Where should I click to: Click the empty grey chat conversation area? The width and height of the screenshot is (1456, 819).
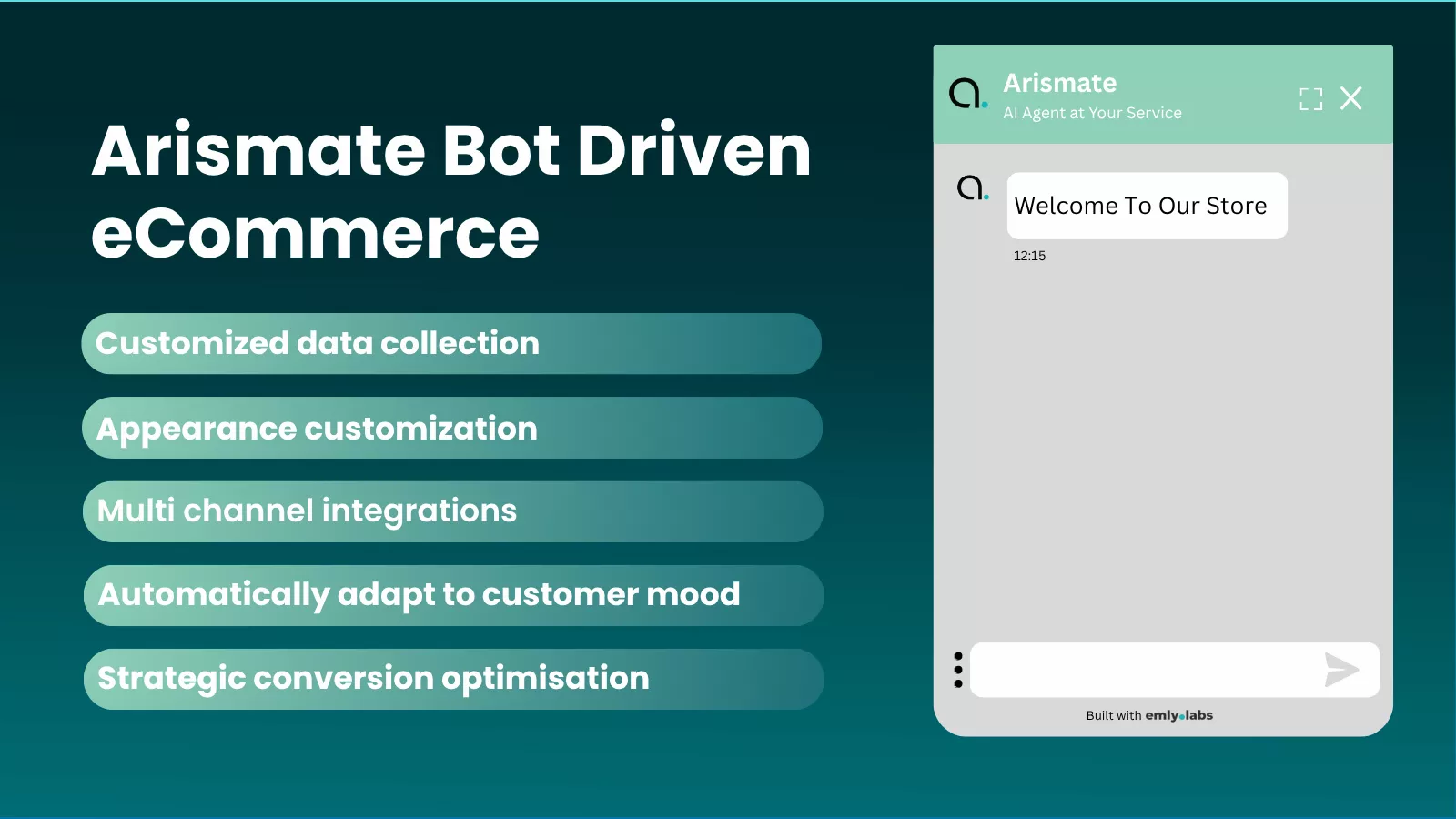1163,437
